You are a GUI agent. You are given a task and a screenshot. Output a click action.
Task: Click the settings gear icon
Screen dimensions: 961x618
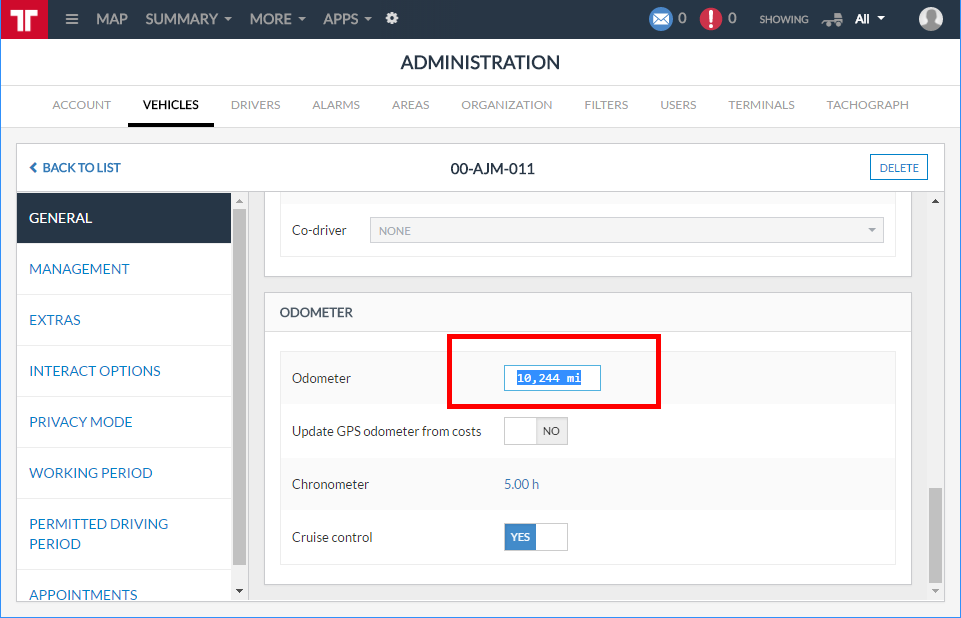pyautogui.click(x=392, y=18)
